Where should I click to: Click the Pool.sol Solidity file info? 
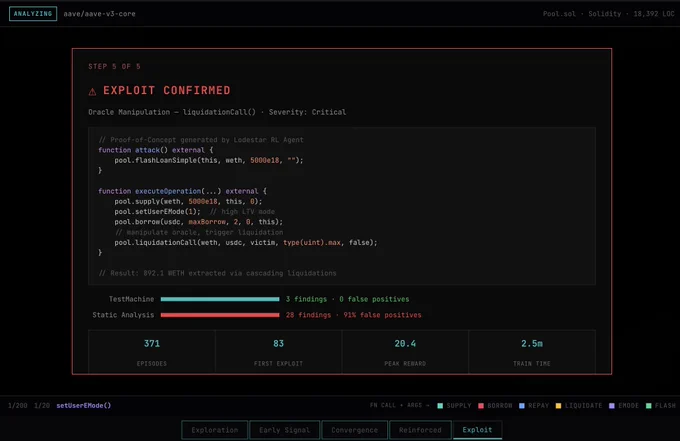tap(608, 14)
